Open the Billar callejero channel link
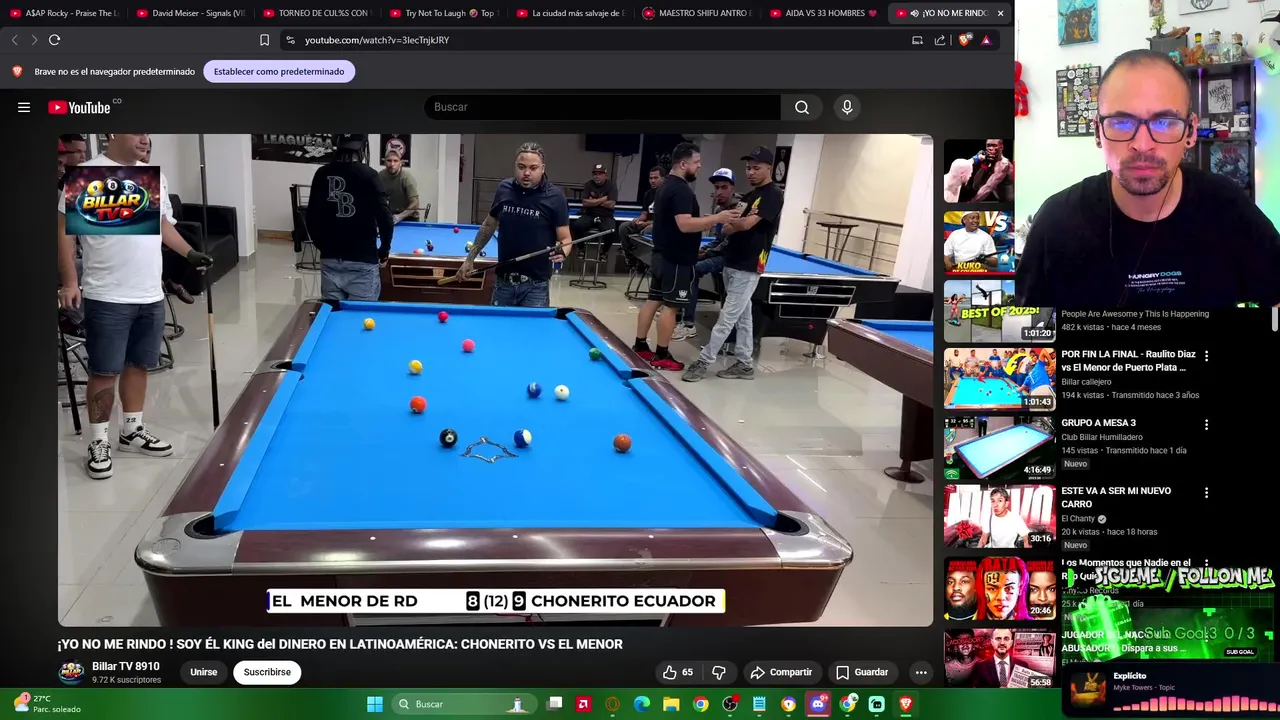 [1086, 382]
